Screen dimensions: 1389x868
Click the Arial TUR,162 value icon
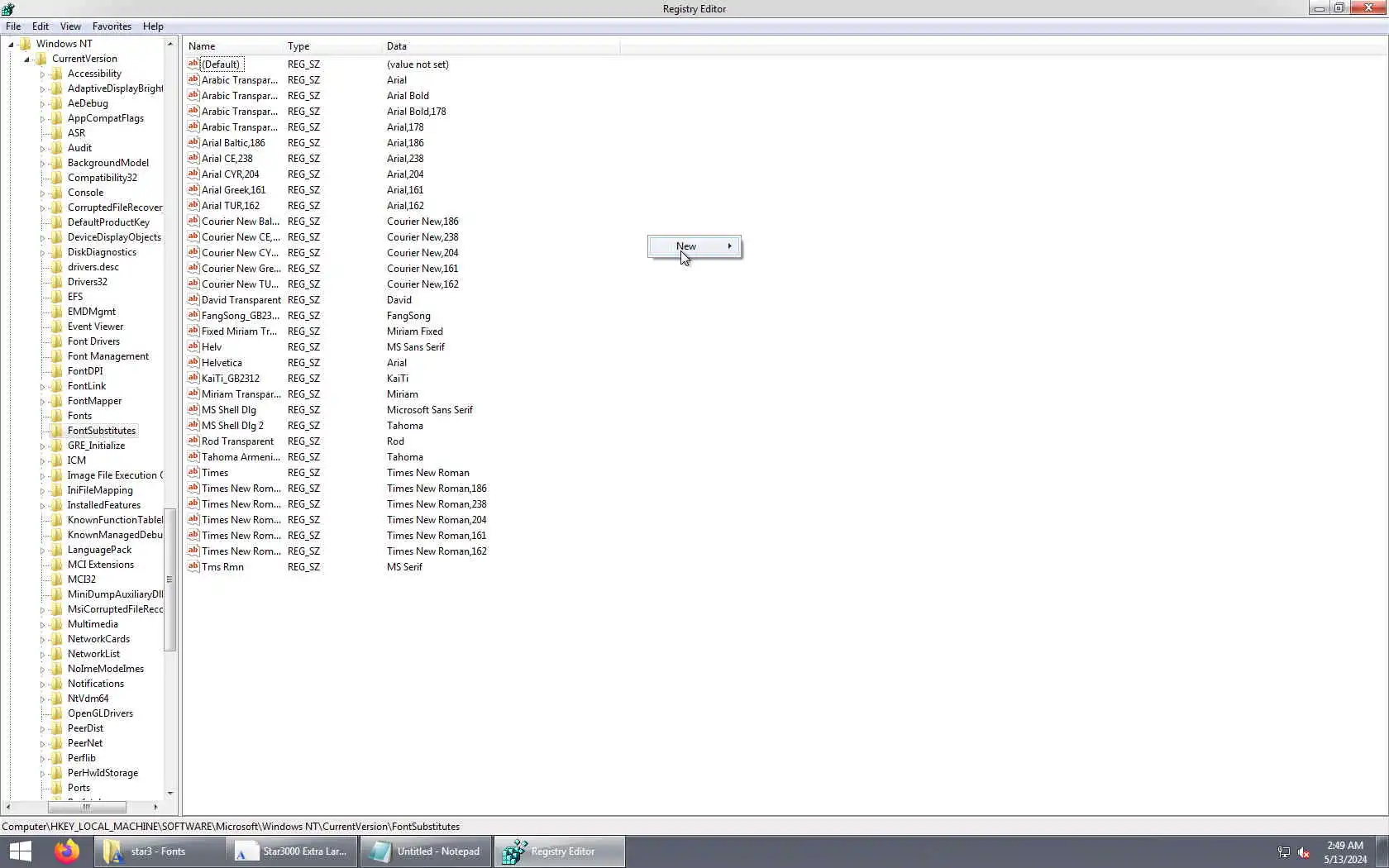(193, 205)
